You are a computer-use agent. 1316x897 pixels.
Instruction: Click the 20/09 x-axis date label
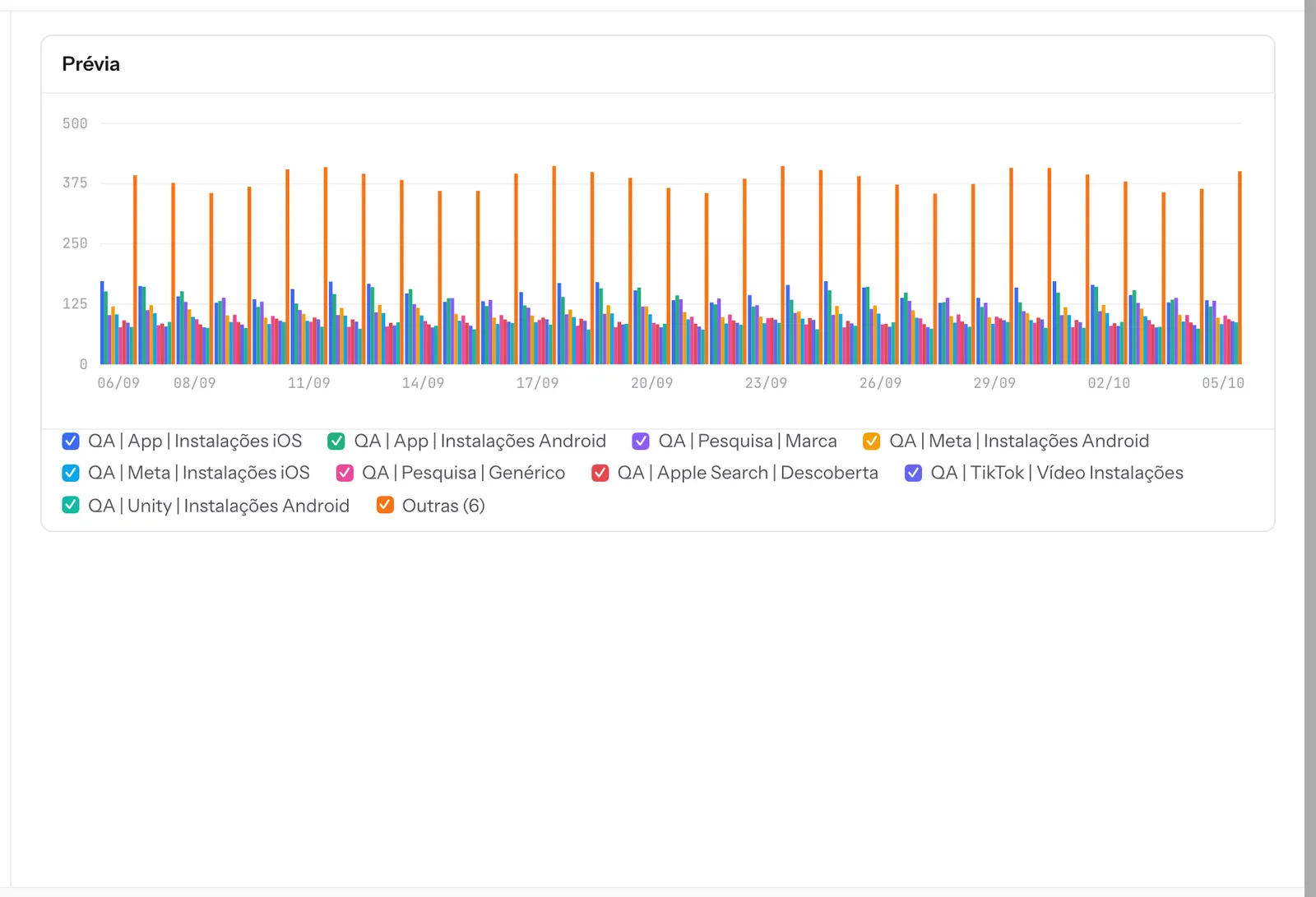652,383
